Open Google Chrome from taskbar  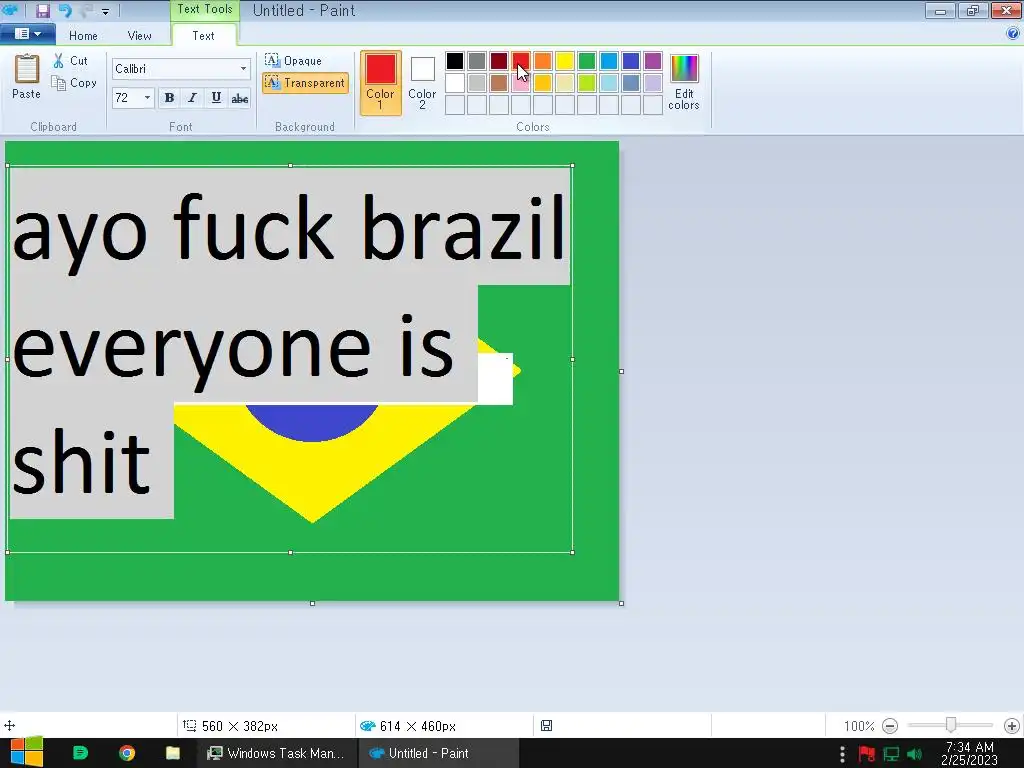pos(127,753)
